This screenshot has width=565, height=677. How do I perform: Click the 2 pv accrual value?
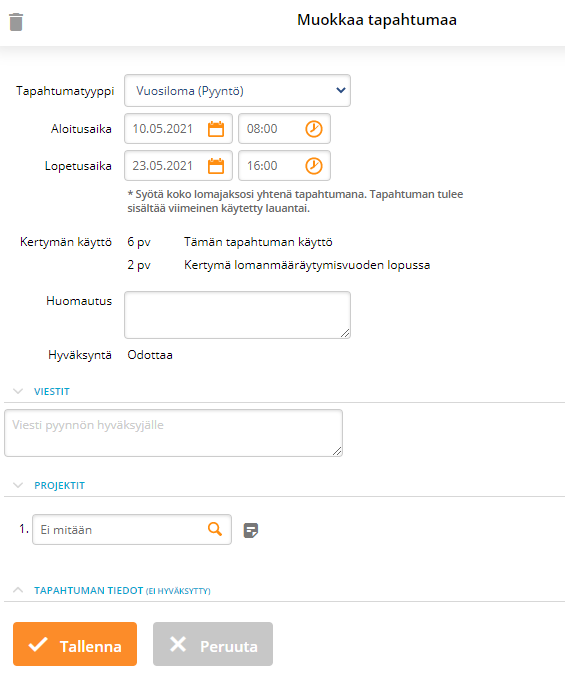click(139, 265)
